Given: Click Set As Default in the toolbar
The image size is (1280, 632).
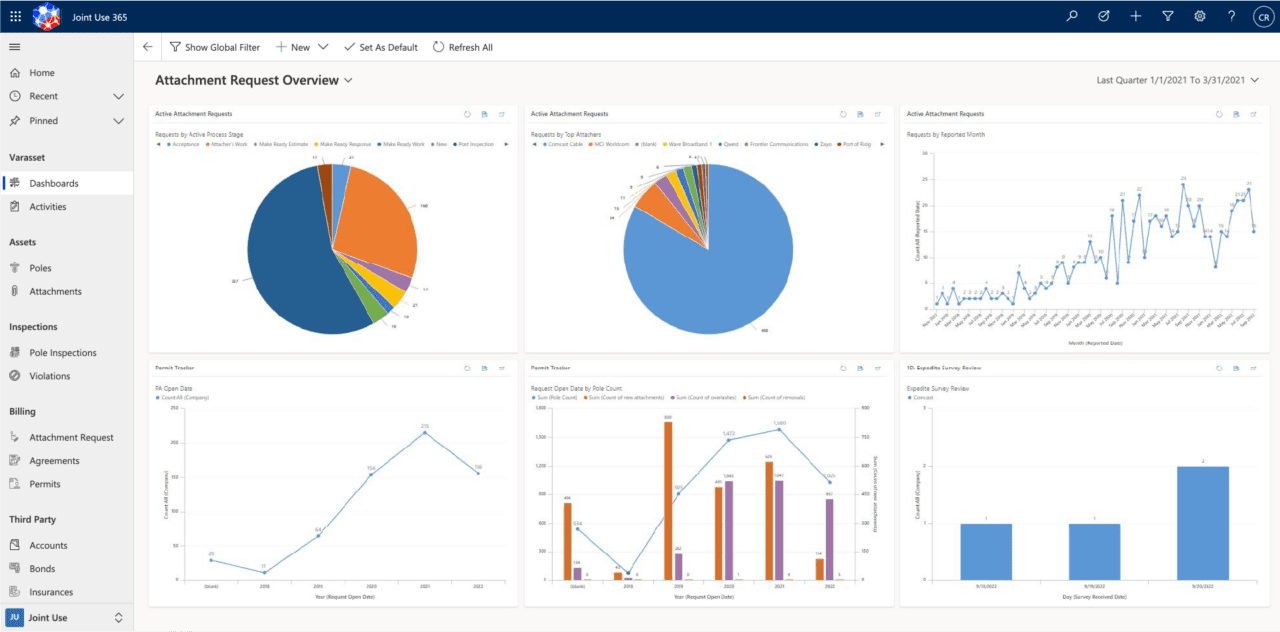Looking at the screenshot, I should [380, 46].
